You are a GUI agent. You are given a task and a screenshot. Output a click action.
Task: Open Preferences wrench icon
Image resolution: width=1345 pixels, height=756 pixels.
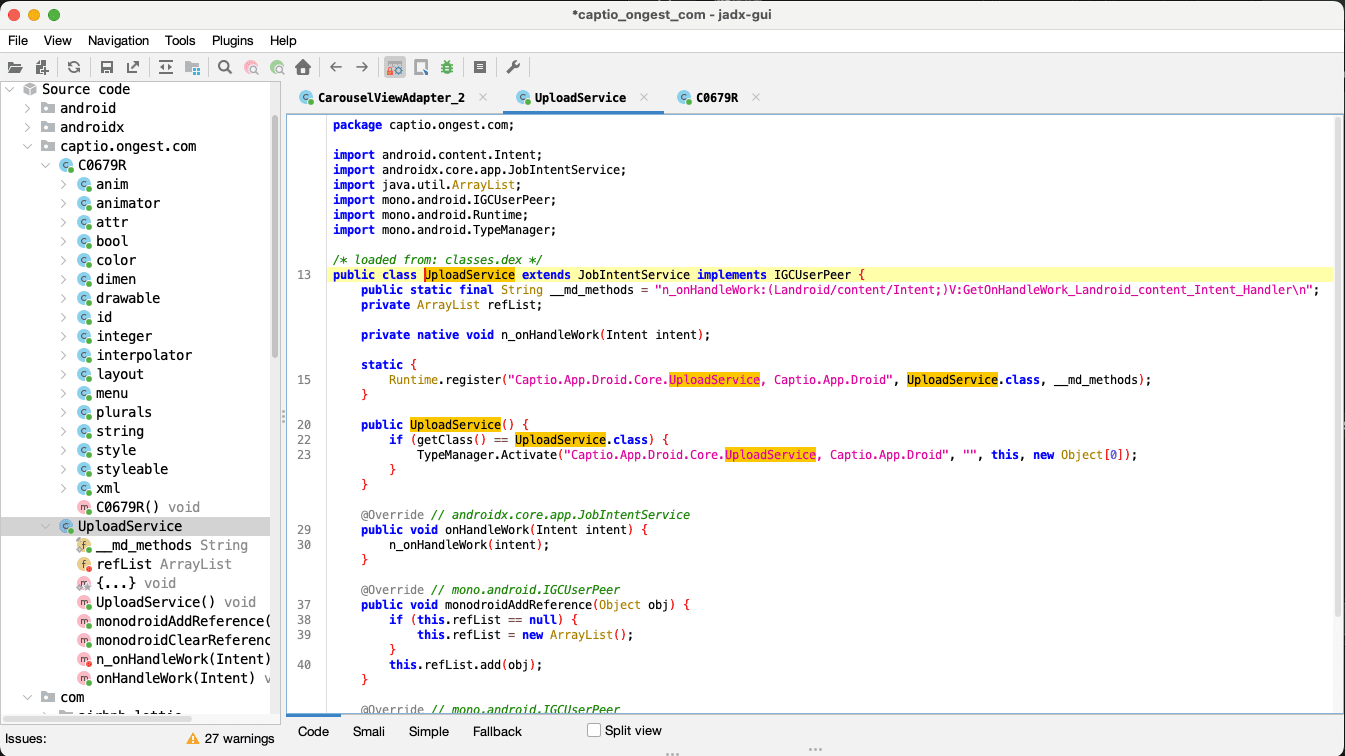click(513, 67)
